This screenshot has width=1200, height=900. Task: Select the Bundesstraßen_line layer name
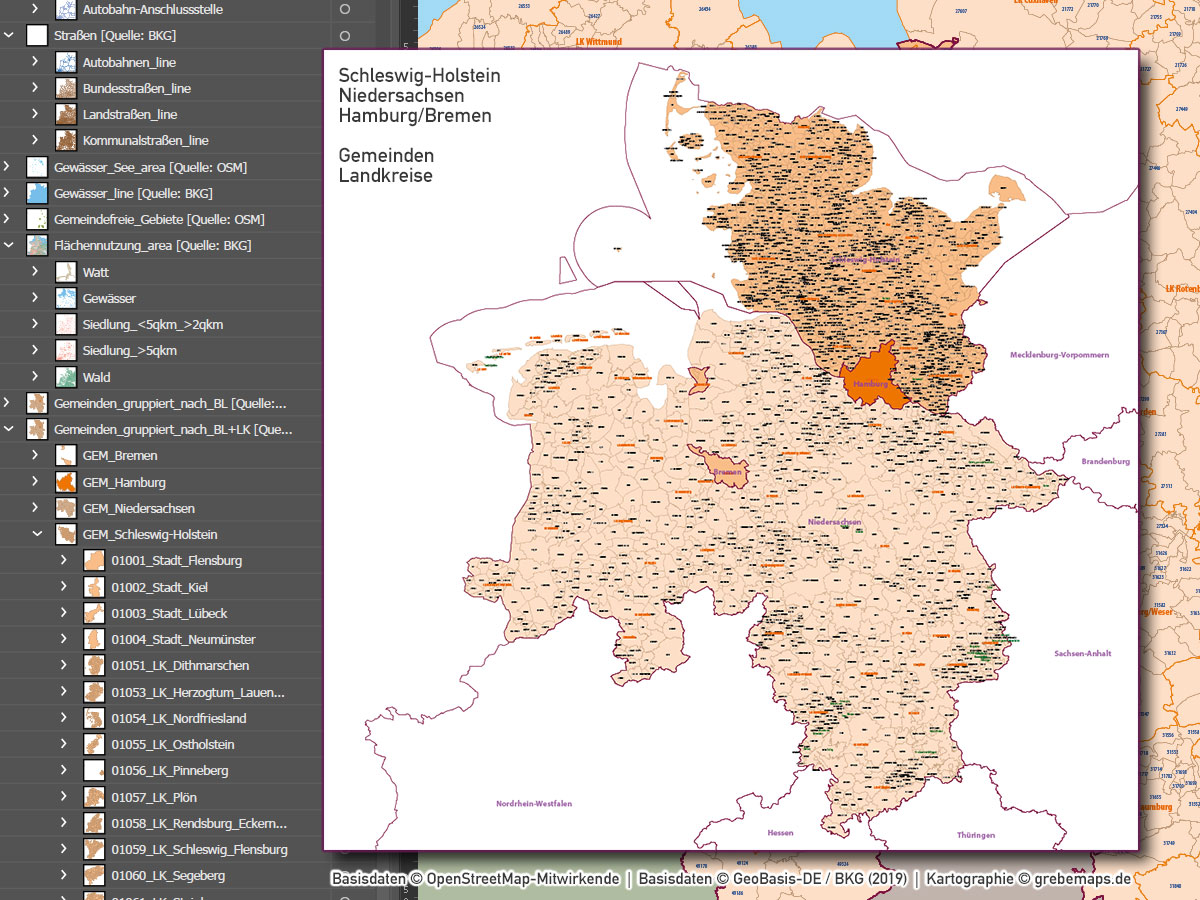pyautogui.click(x=137, y=88)
